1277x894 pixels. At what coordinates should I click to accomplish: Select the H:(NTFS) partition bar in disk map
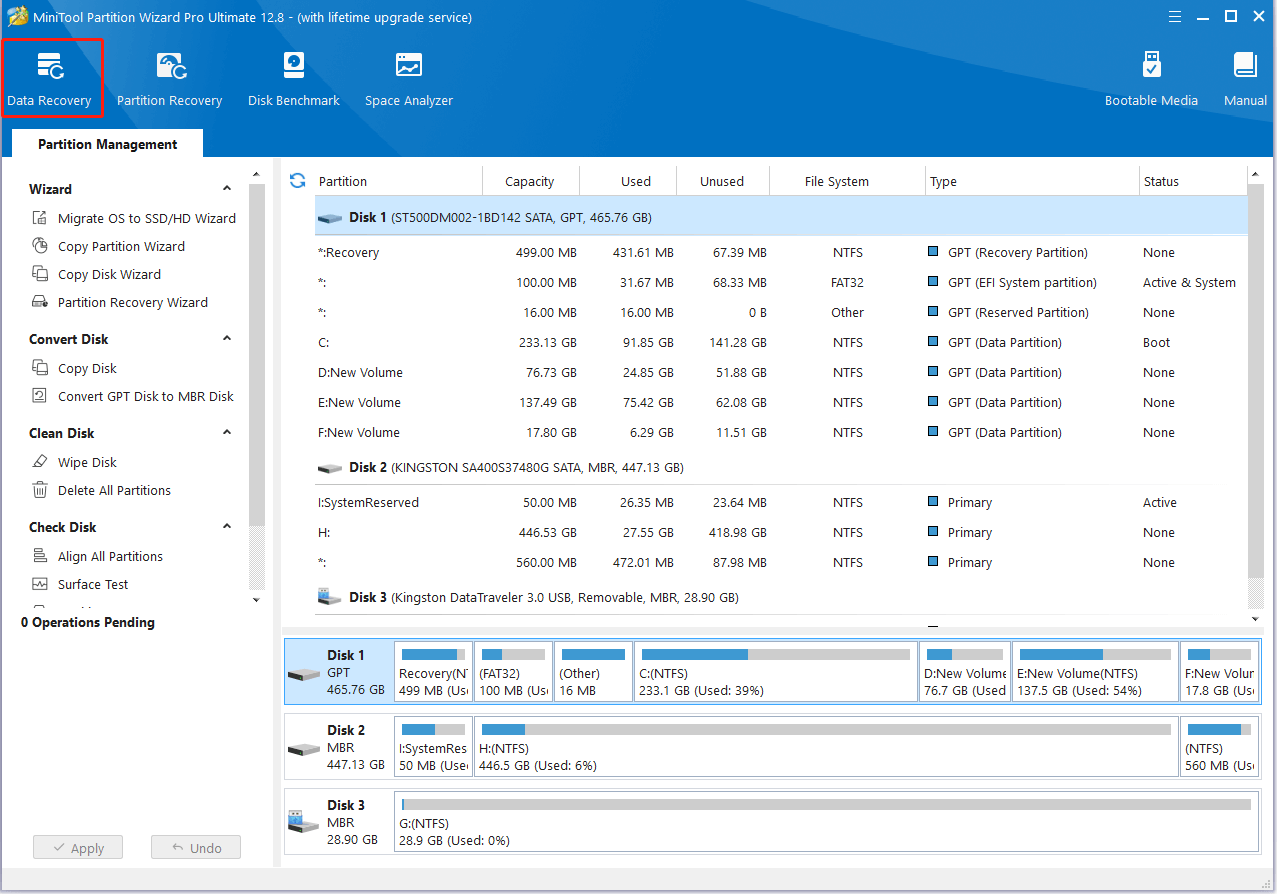(x=826, y=747)
